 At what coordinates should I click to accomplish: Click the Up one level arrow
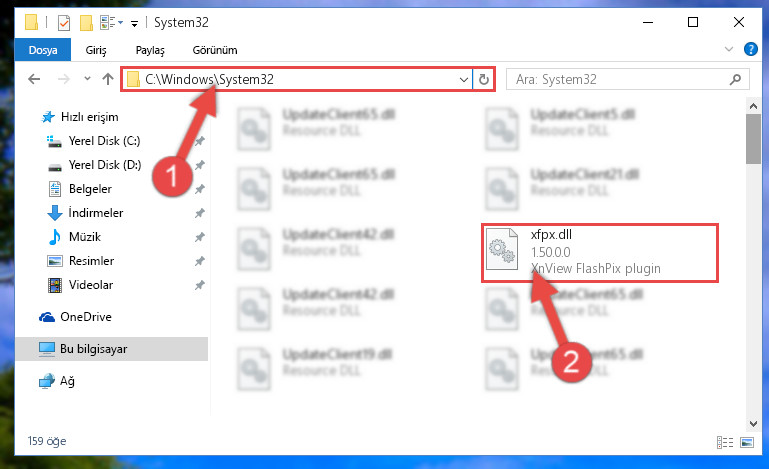click(x=108, y=79)
